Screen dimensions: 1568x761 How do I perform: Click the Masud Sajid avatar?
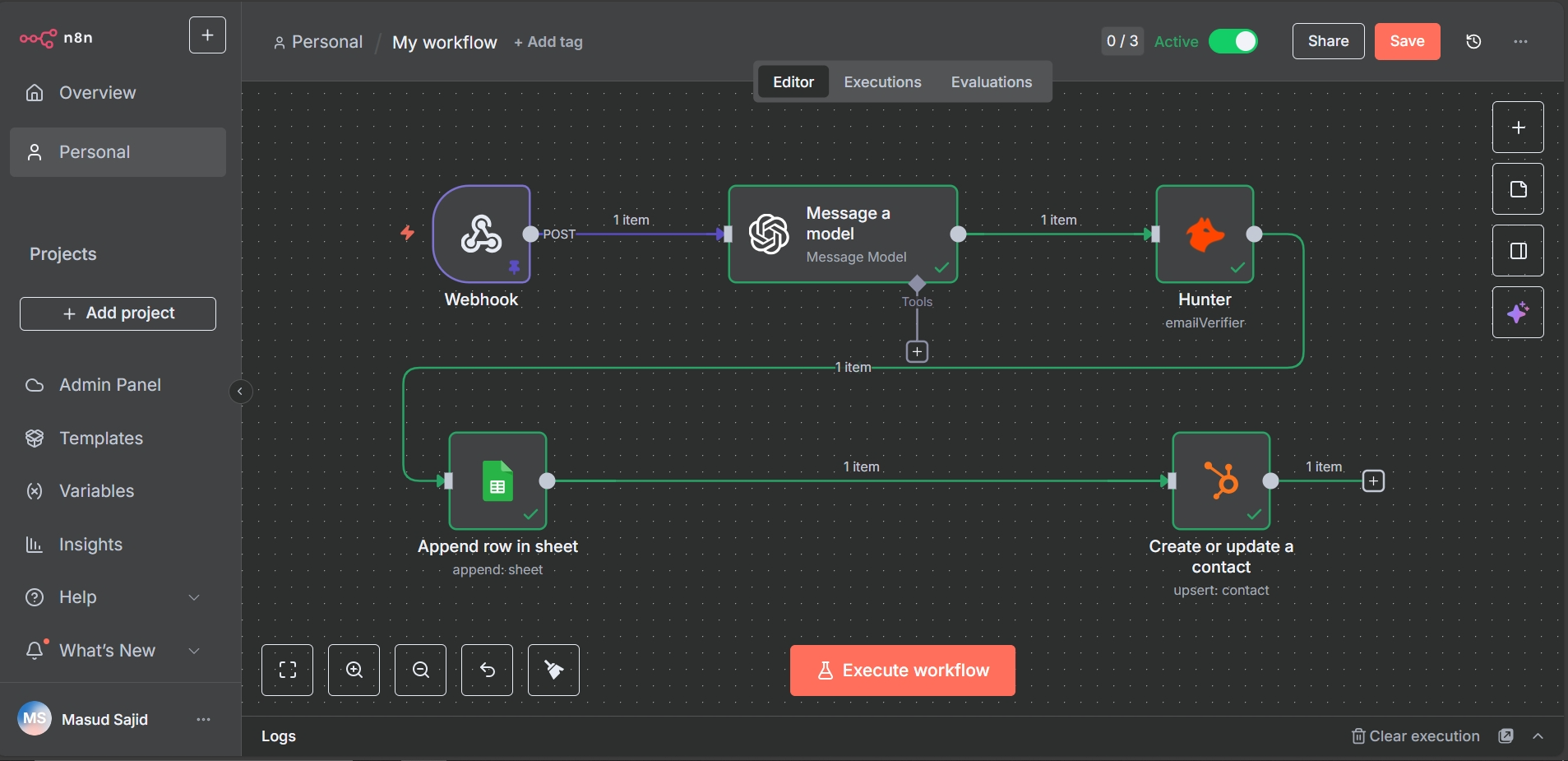point(35,719)
